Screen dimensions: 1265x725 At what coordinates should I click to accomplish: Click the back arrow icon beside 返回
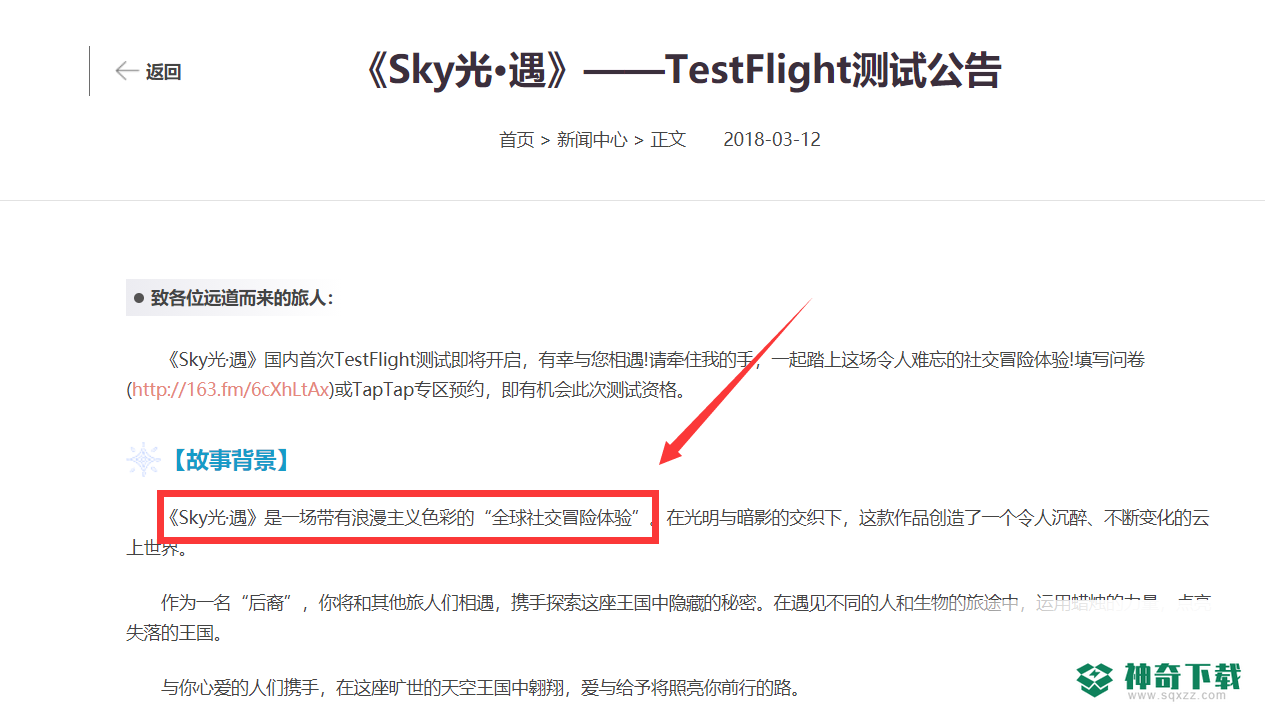click(x=126, y=71)
